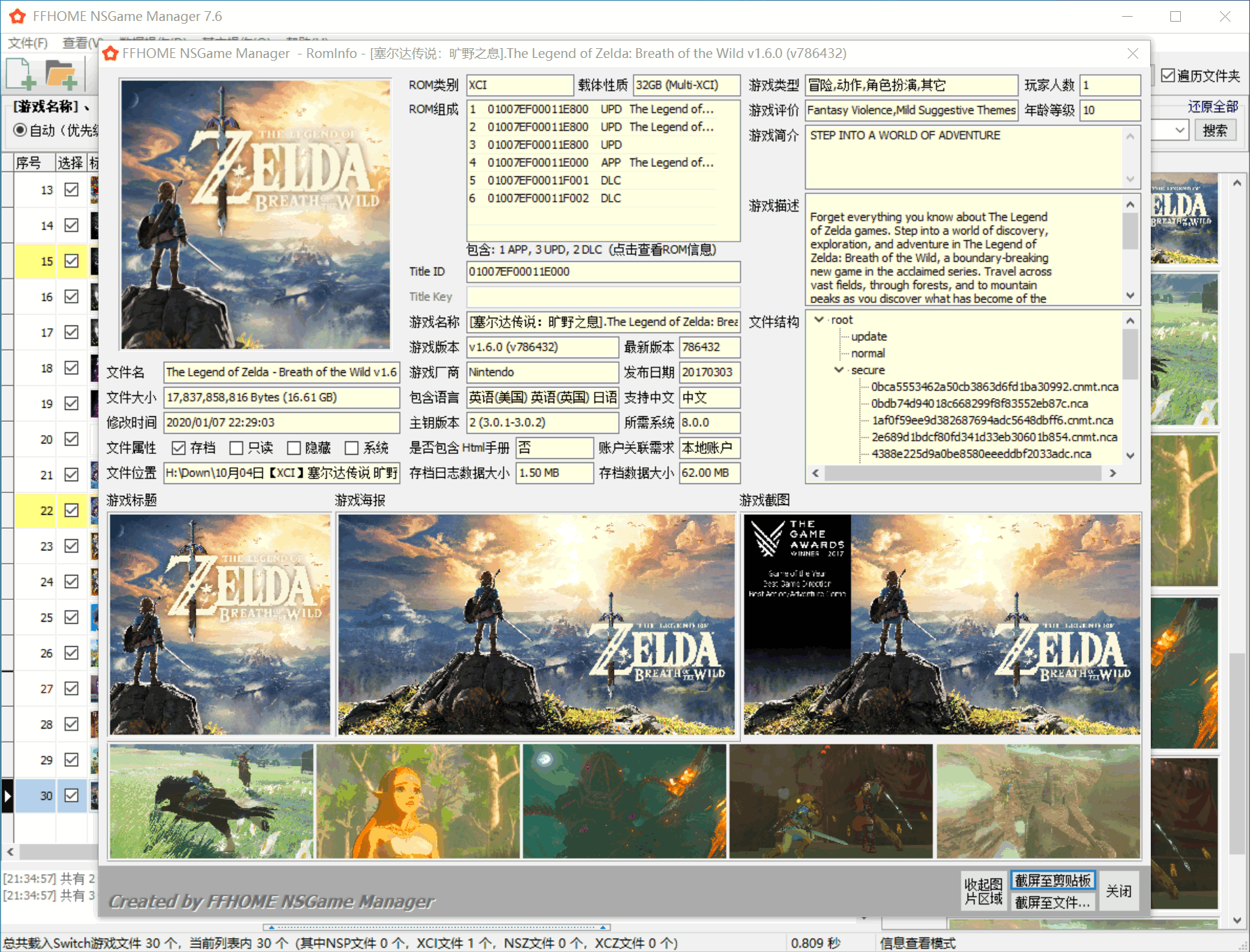This screenshot has height=952, width=1250.
Task: Click left arrow of file structure horizontal scrollbar
Action: point(815,473)
